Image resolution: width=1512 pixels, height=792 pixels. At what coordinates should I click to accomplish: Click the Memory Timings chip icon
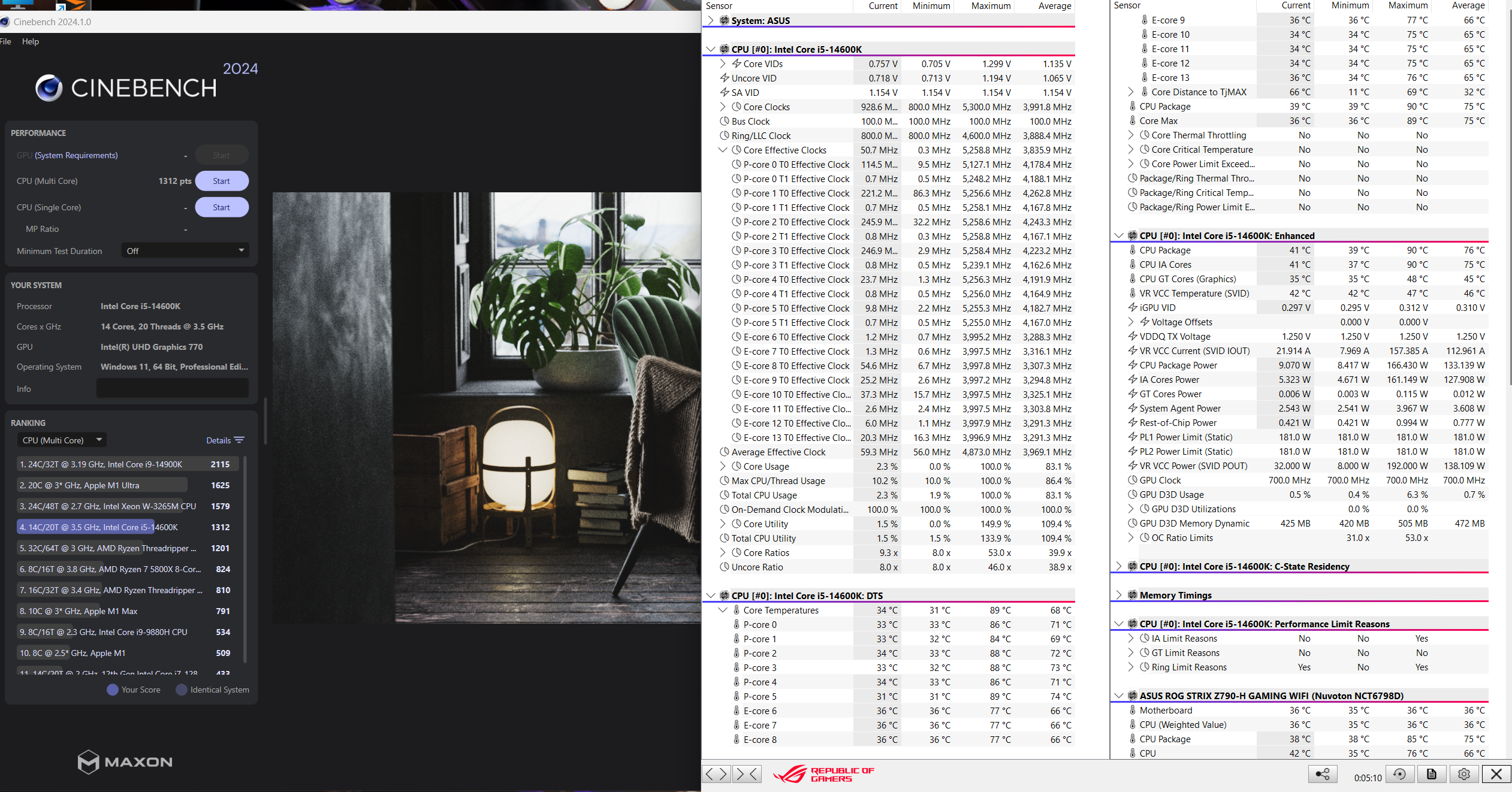pyautogui.click(x=1133, y=595)
